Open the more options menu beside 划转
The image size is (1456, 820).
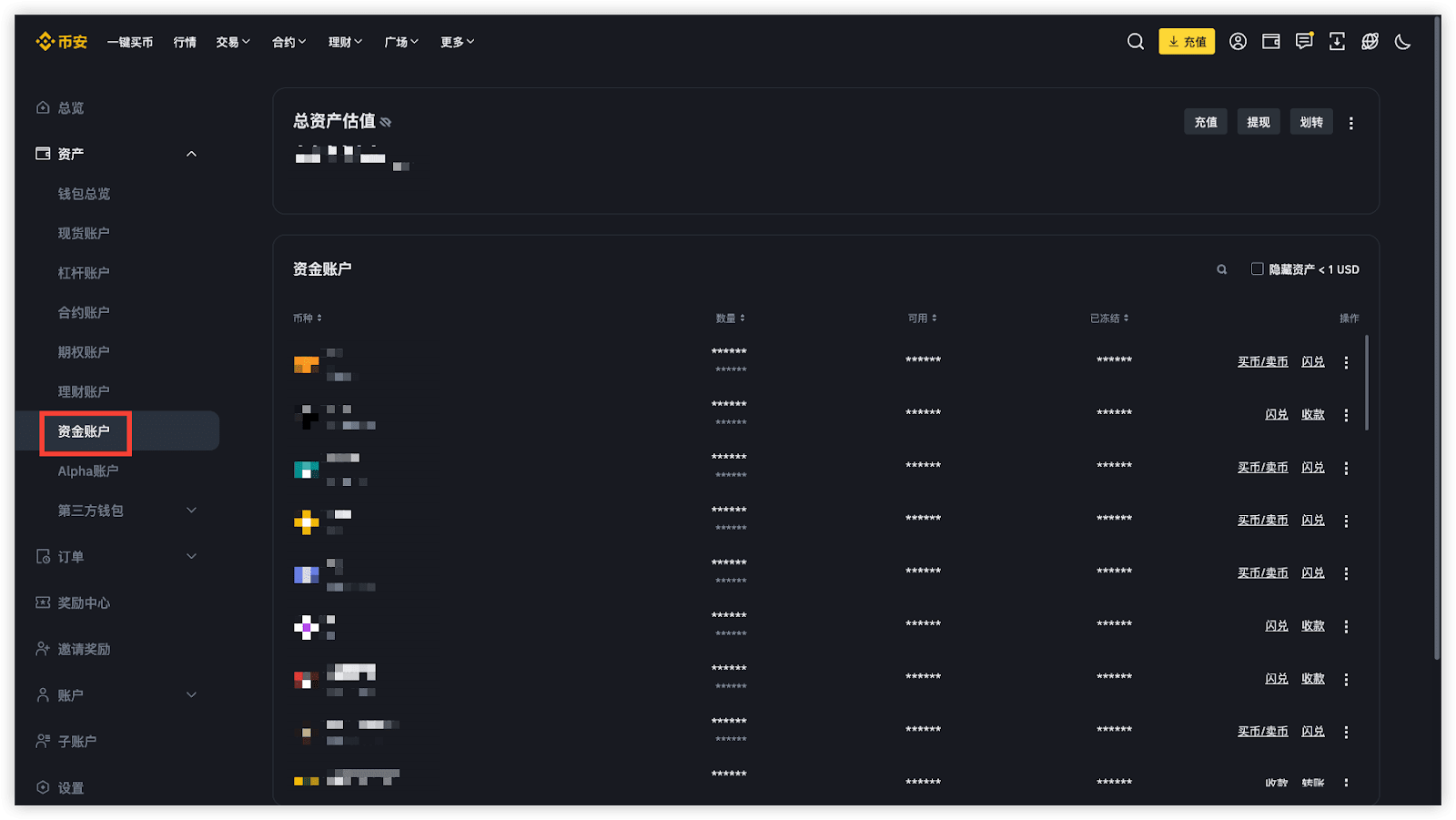(x=1351, y=123)
